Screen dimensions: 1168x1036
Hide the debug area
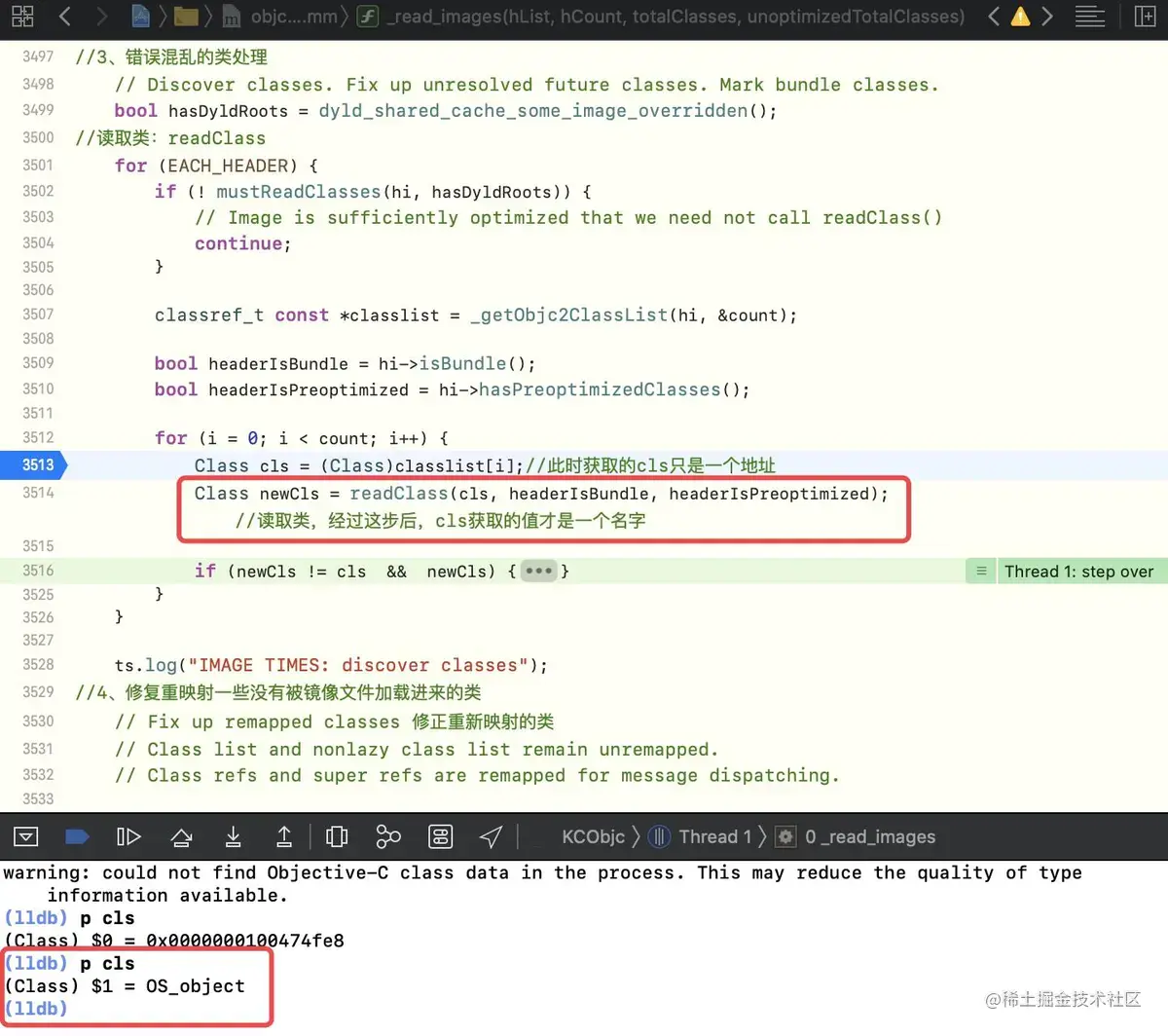(26, 836)
